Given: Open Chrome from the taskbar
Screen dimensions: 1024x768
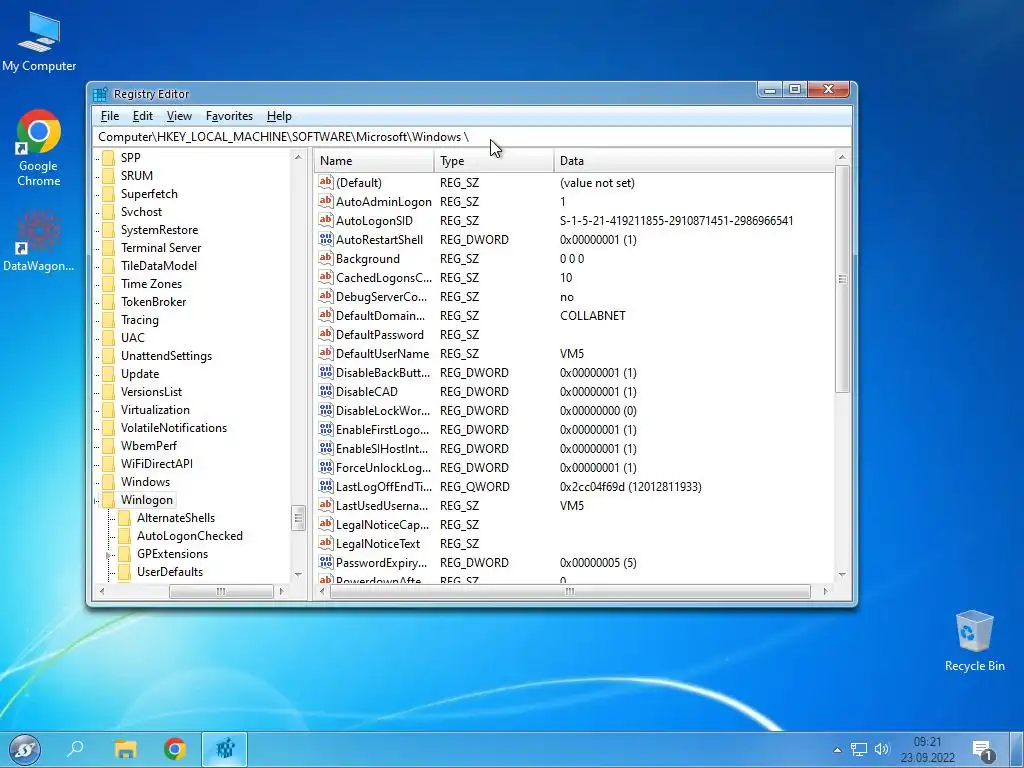Looking at the screenshot, I should (x=175, y=749).
